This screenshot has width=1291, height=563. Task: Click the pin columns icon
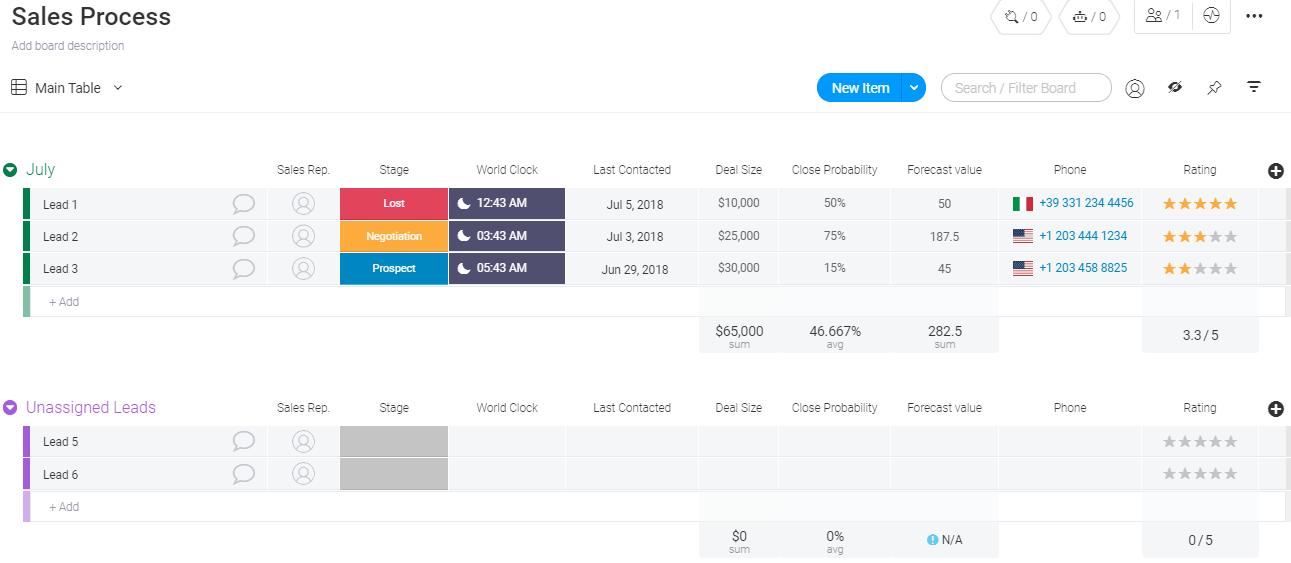1214,88
